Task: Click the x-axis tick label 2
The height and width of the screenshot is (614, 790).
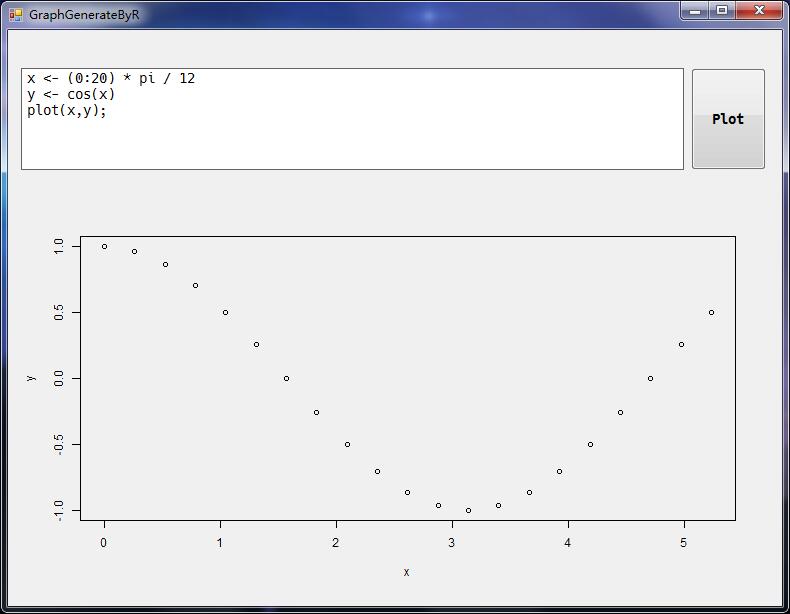Action: pyautogui.click(x=336, y=543)
